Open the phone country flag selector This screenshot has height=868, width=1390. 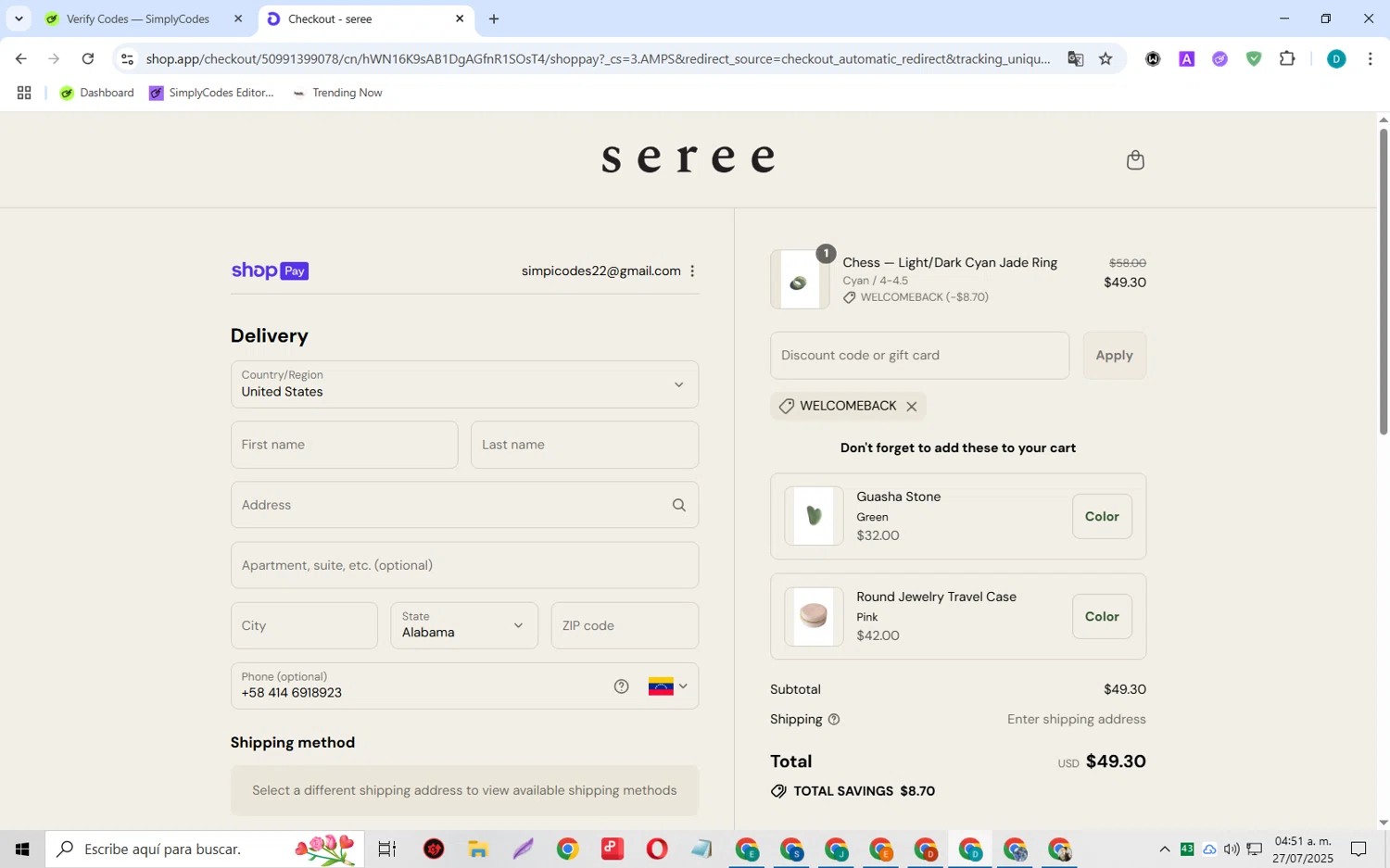click(x=668, y=686)
